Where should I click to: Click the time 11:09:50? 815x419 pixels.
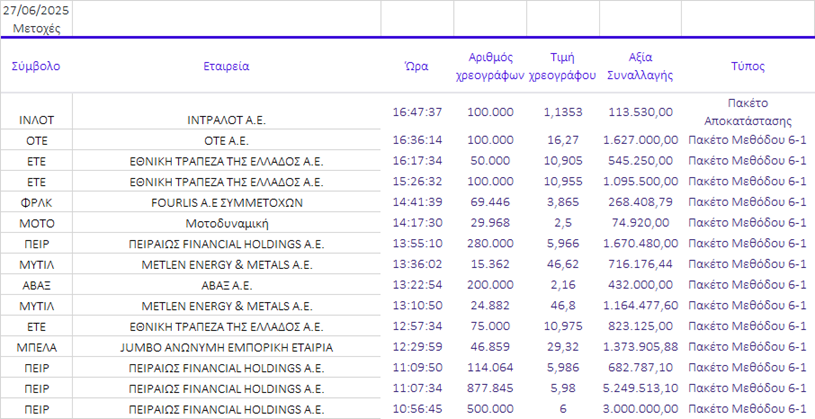[417, 368]
